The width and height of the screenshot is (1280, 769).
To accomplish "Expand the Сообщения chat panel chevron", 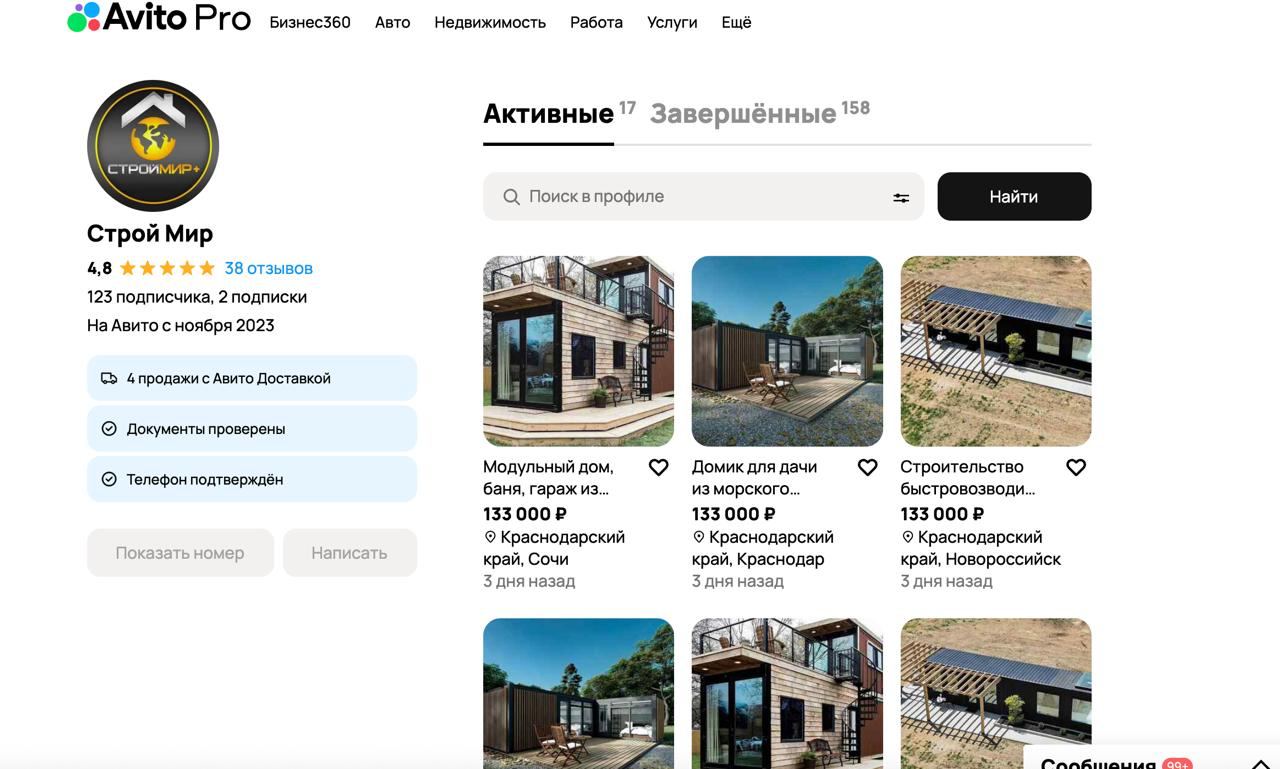I will 1261,763.
